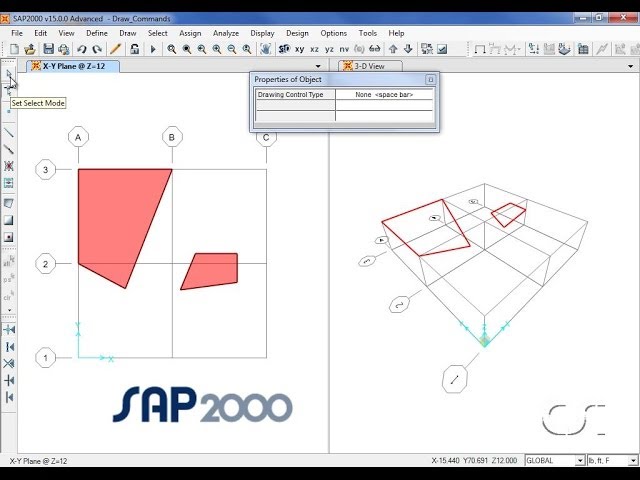Viewport: 640px width, 480px height.
Task: Click the Undo arrow icon
Action: (82, 49)
